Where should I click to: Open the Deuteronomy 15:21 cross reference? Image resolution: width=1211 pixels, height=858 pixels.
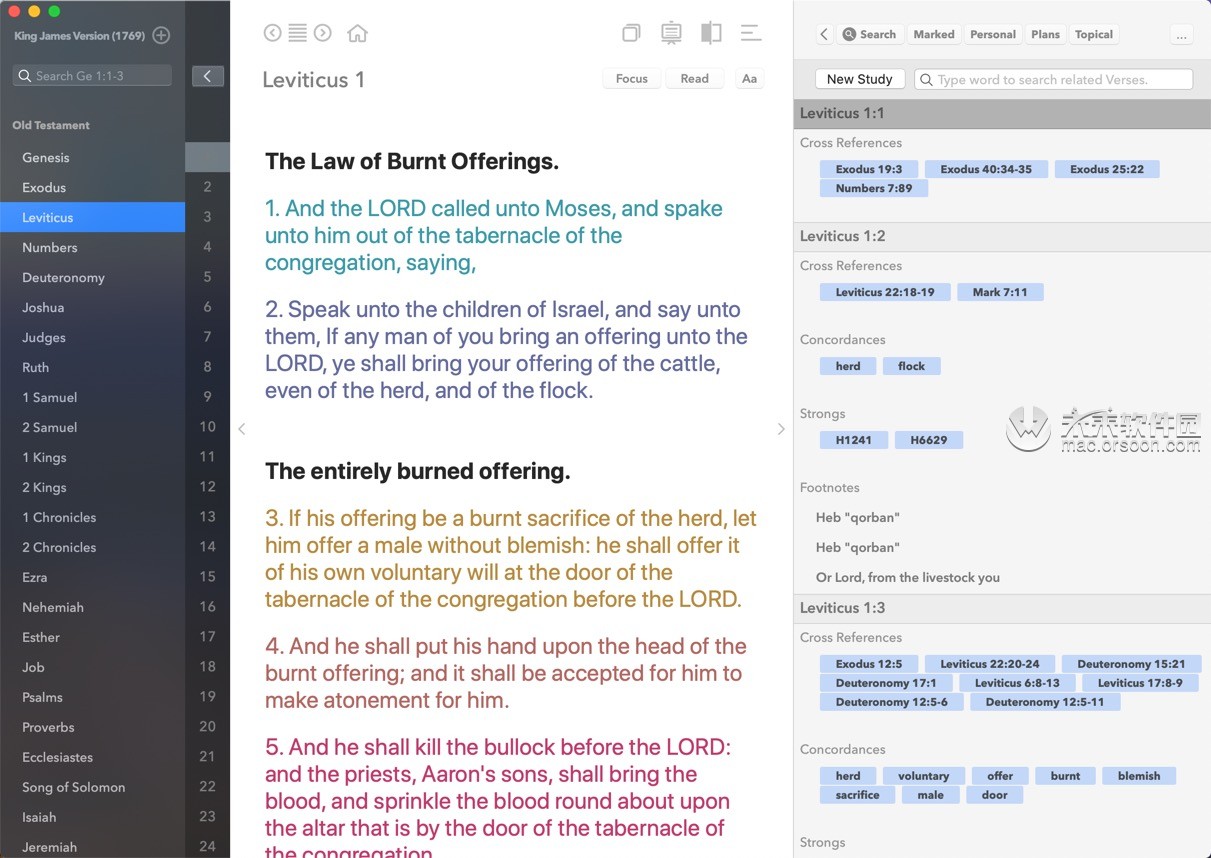click(x=1131, y=664)
